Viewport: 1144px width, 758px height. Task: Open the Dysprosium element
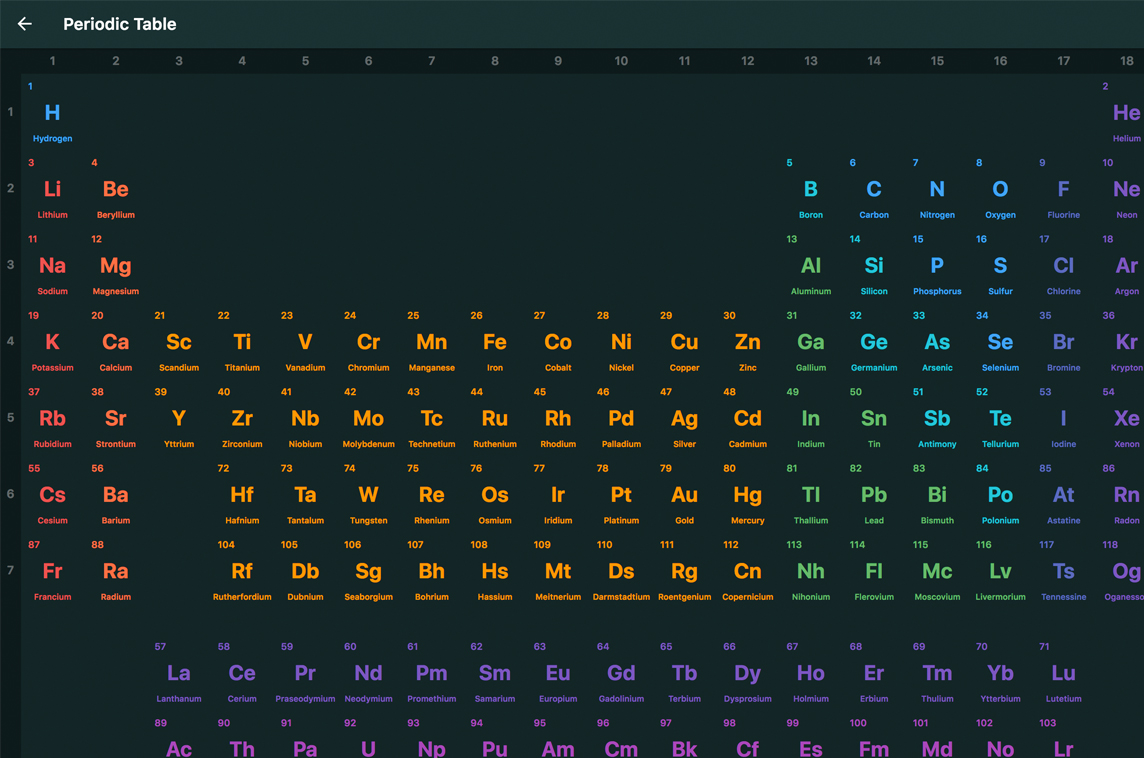(x=748, y=673)
